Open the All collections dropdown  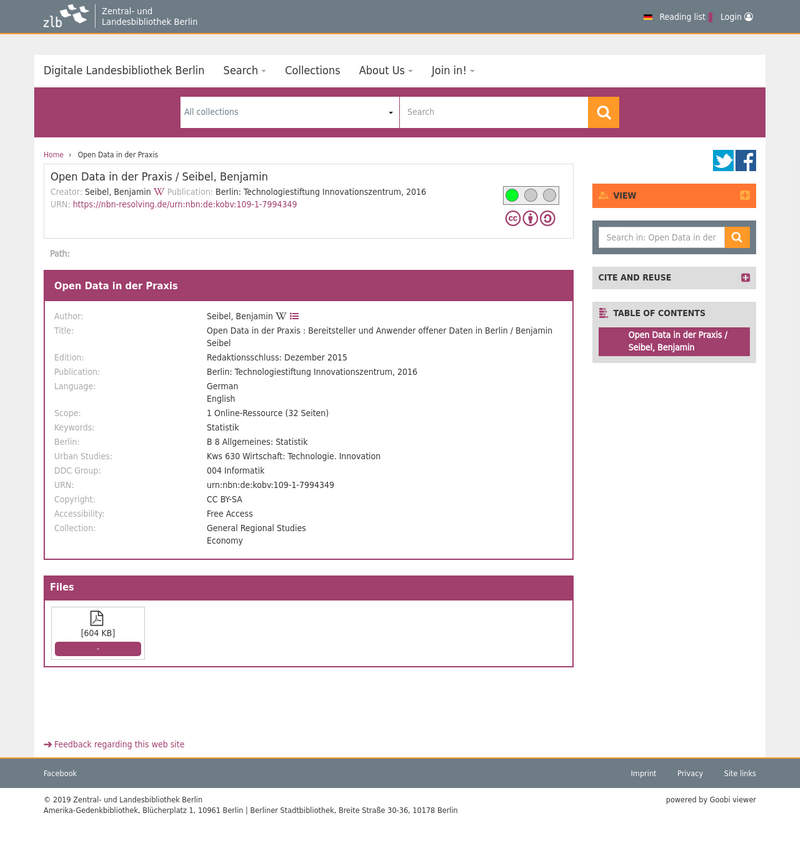pos(289,112)
